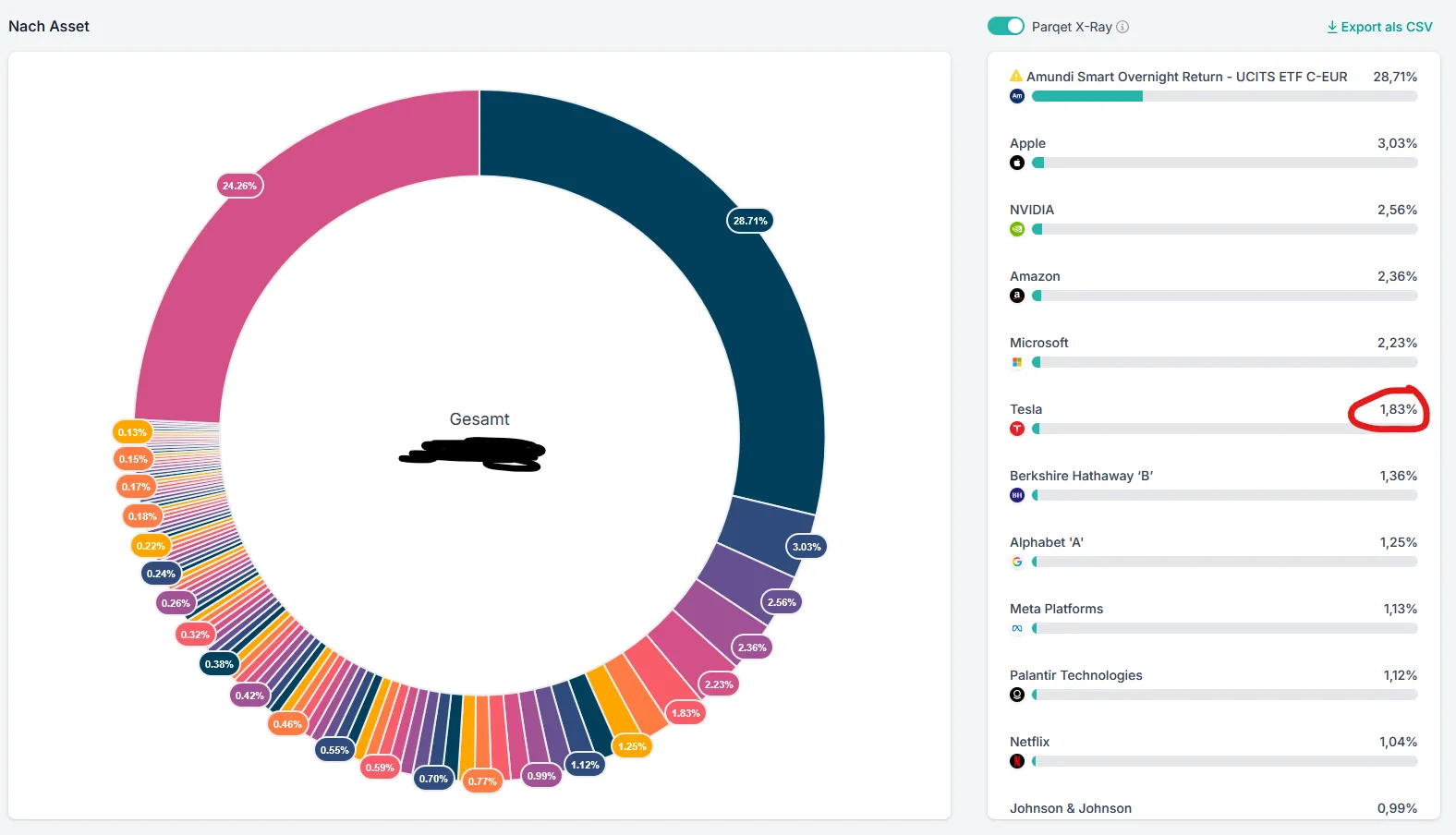Click the Johnson & Johnson entry
Image resolution: width=1456 pixels, height=835 pixels.
(1213, 808)
